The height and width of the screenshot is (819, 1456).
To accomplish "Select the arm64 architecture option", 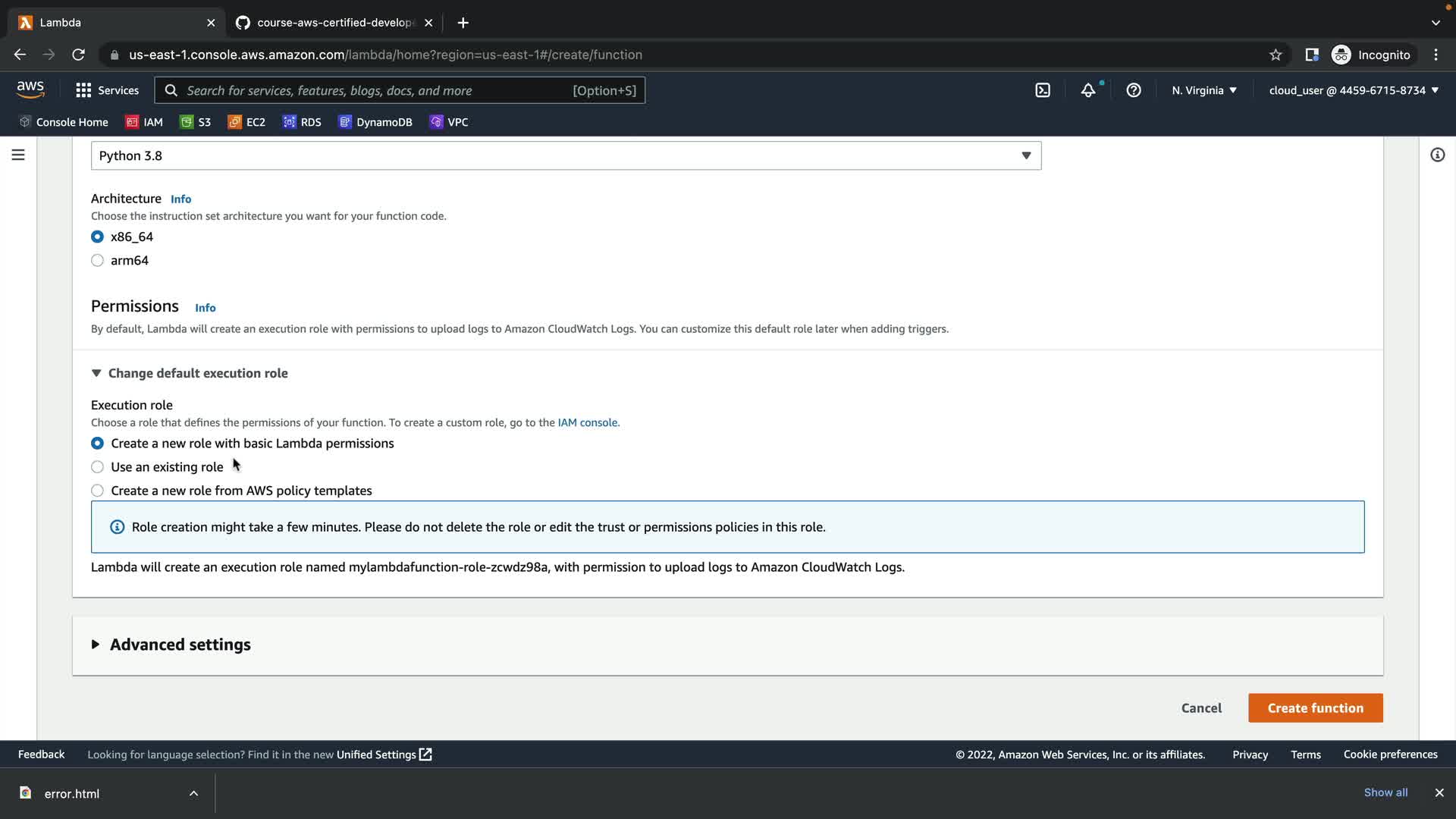I will click(97, 261).
